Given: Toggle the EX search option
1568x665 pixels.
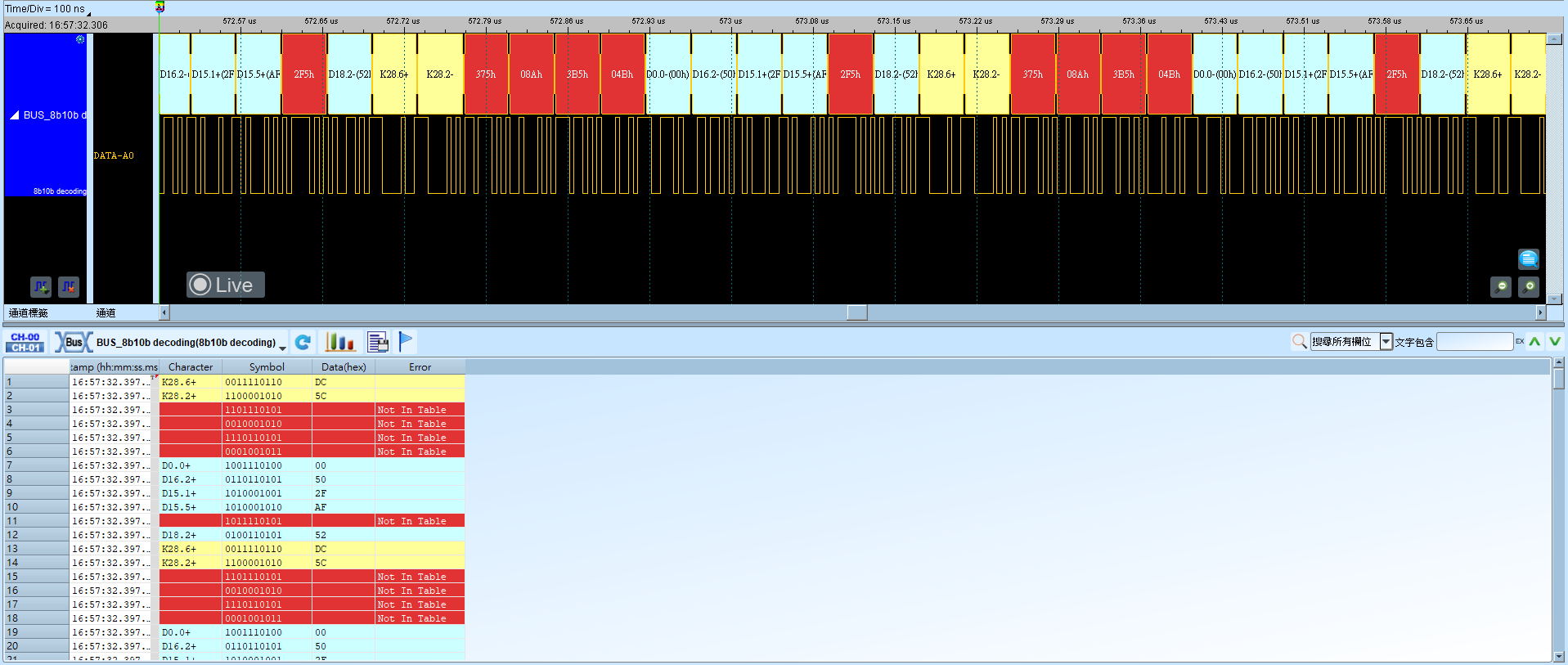Looking at the screenshot, I should click(1520, 342).
